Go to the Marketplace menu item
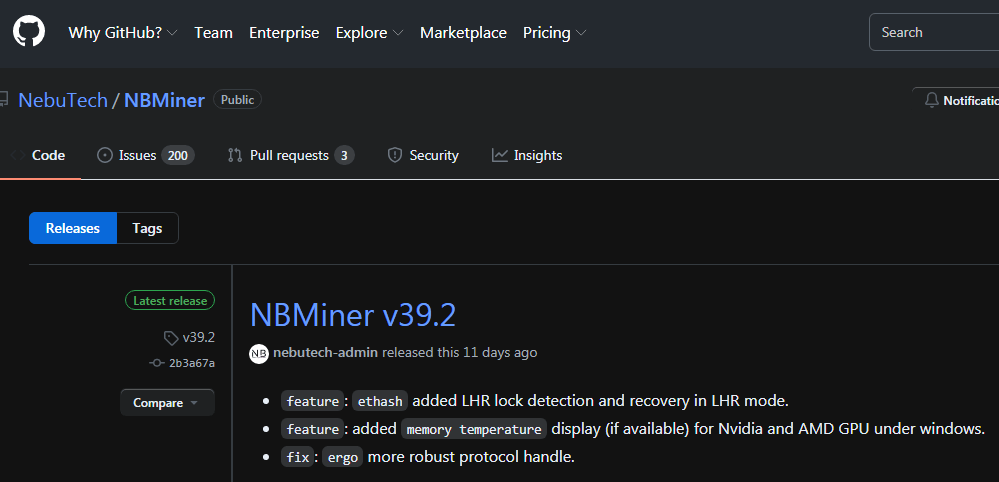The width and height of the screenshot is (999, 482). tap(463, 33)
